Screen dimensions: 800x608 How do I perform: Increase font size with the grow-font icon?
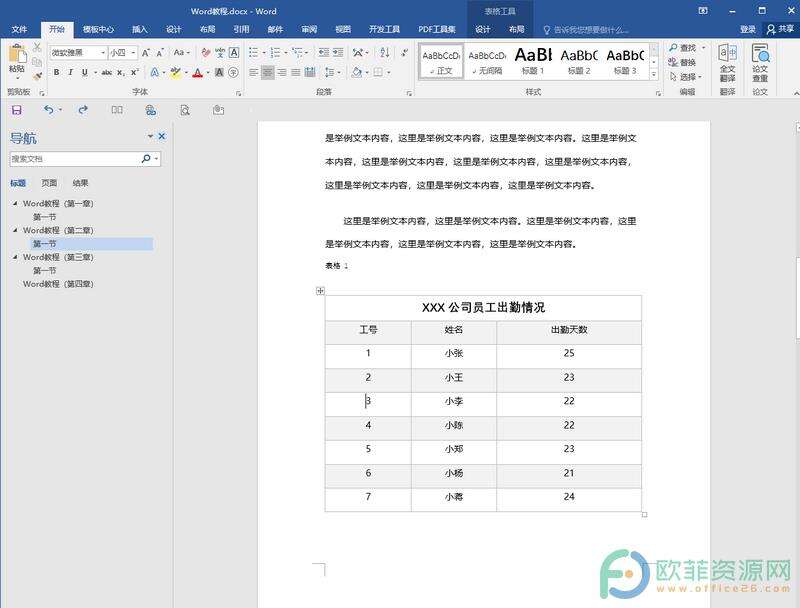146,53
